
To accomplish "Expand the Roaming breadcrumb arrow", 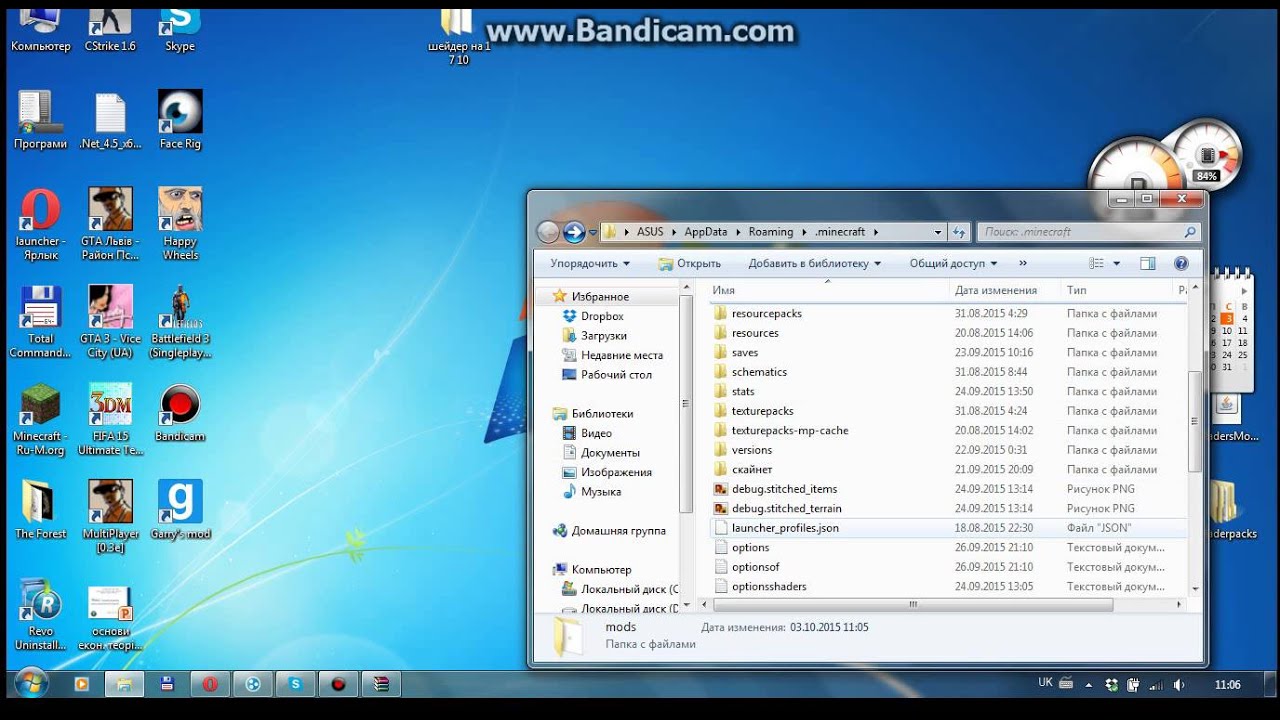I will 805,232.
